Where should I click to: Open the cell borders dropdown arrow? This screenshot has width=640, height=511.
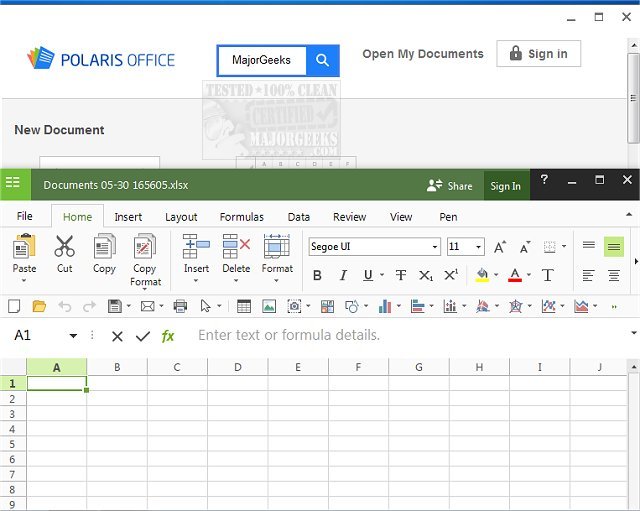(x=564, y=246)
